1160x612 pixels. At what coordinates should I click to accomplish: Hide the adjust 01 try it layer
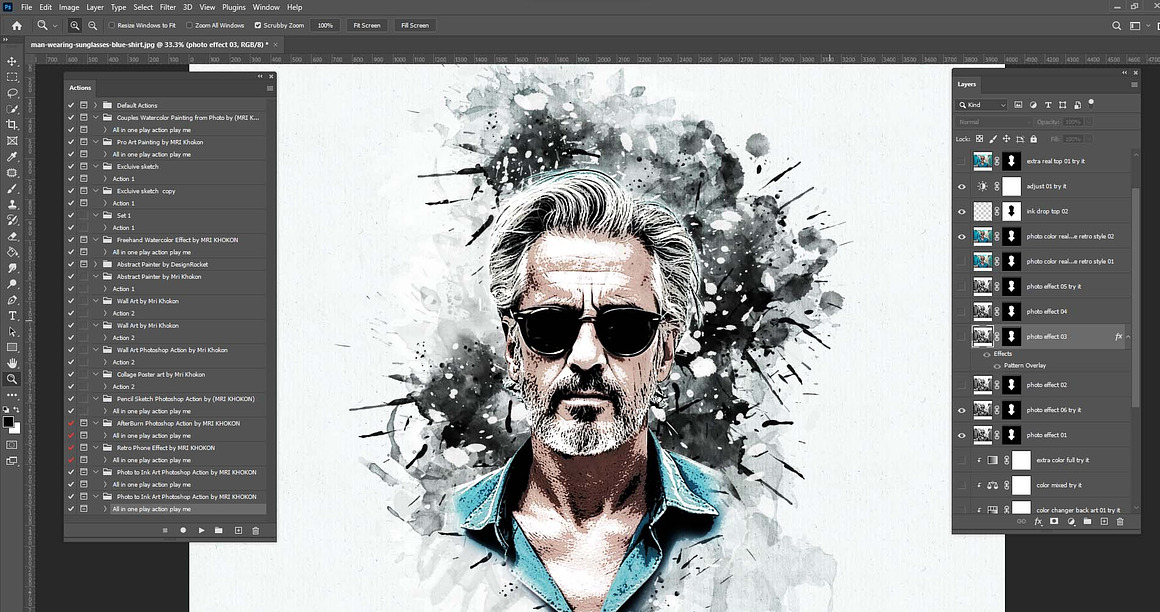pos(961,186)
